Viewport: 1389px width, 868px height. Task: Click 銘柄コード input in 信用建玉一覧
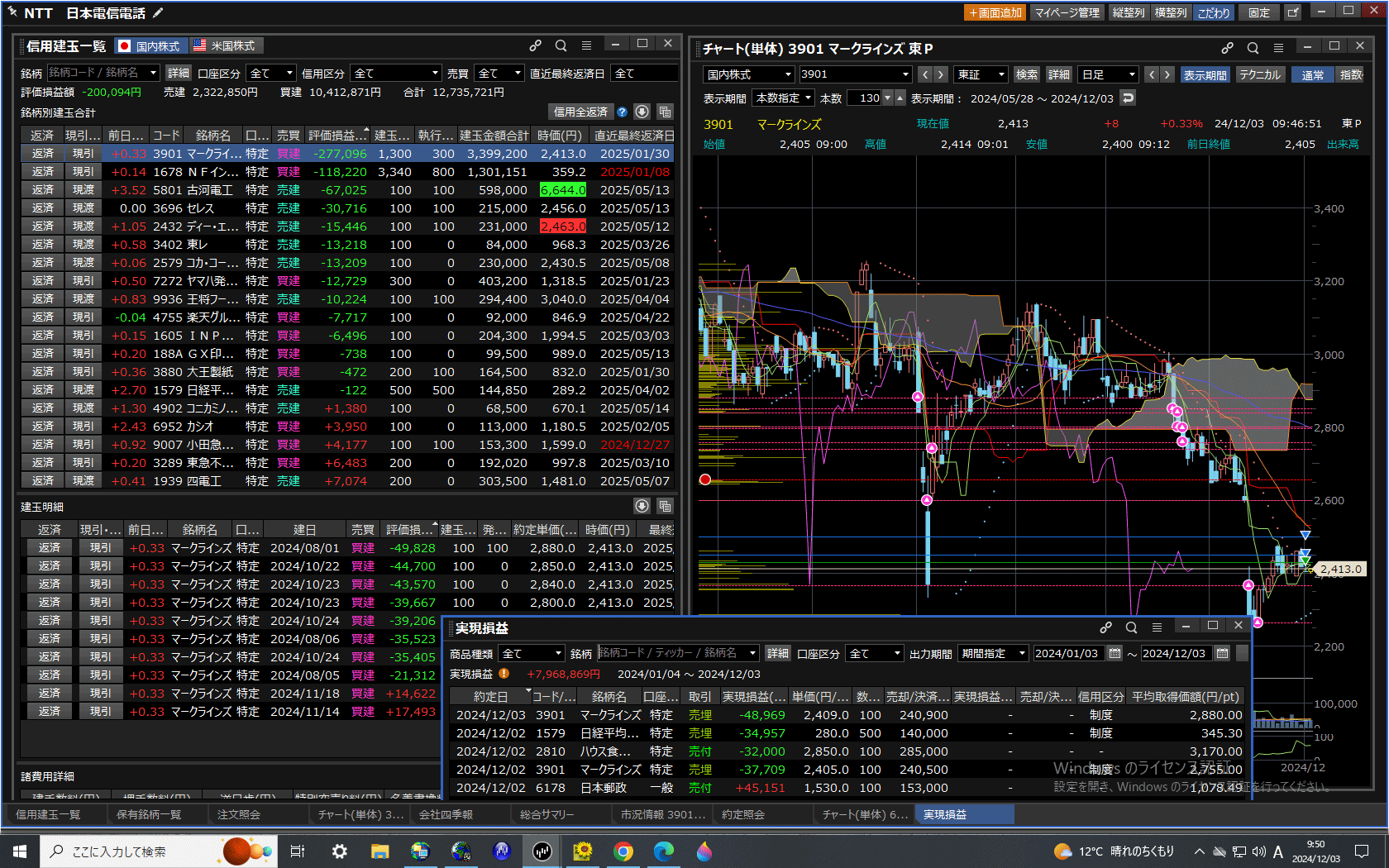click(103, 73)
